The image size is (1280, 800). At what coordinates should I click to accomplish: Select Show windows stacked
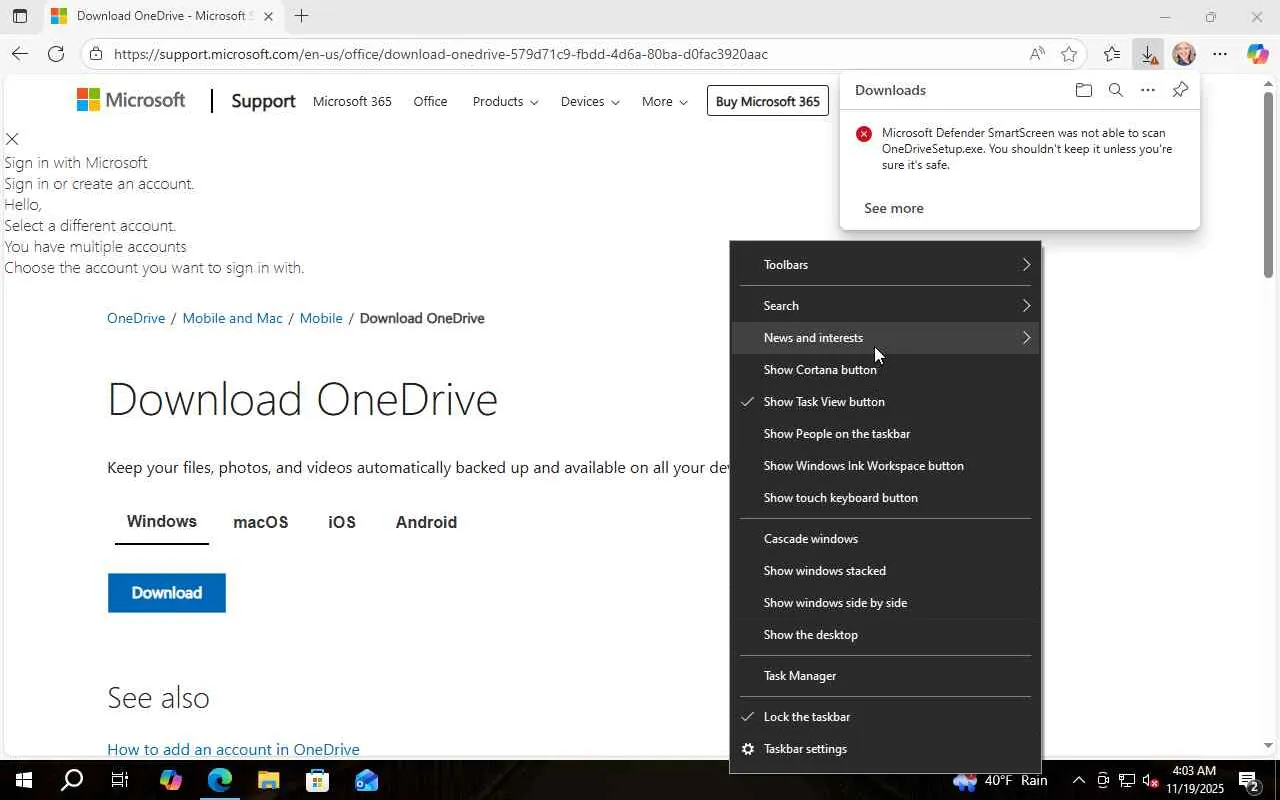point(886,571)
